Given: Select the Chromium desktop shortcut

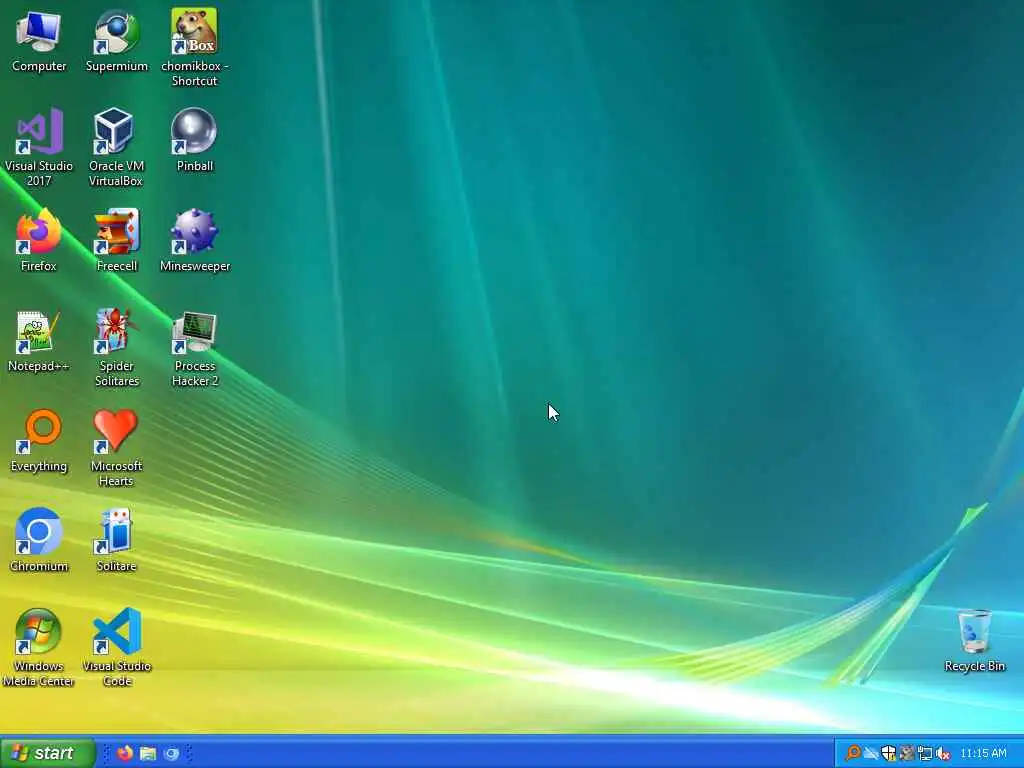Looking at the screenshot, I should (x=39, y=540).
